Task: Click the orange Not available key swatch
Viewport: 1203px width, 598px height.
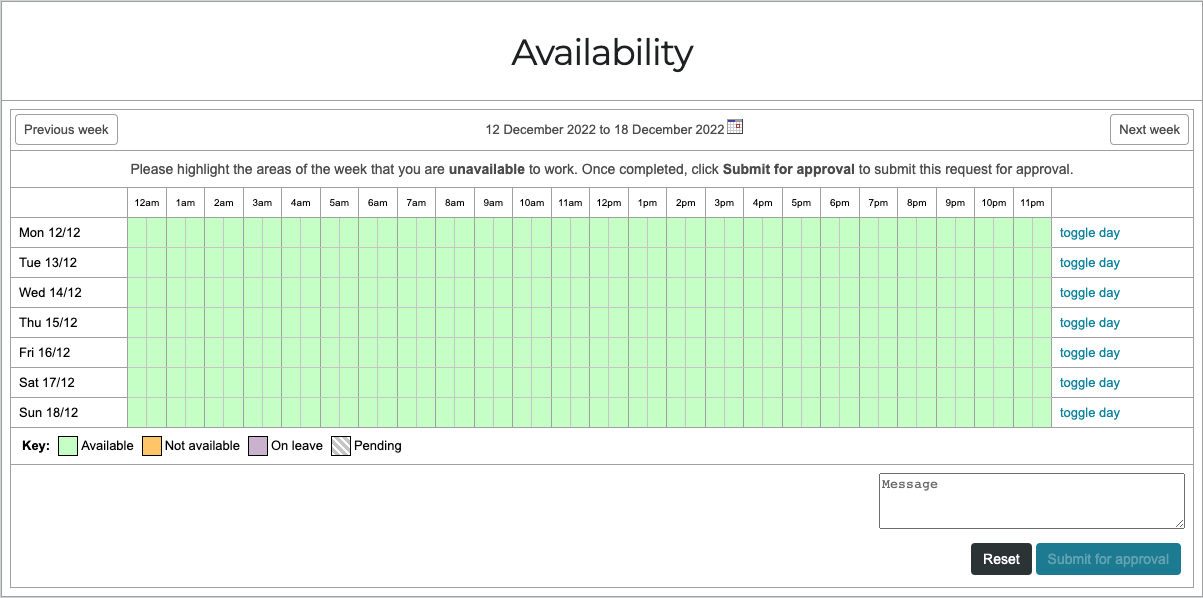Action: click(151, 446)
